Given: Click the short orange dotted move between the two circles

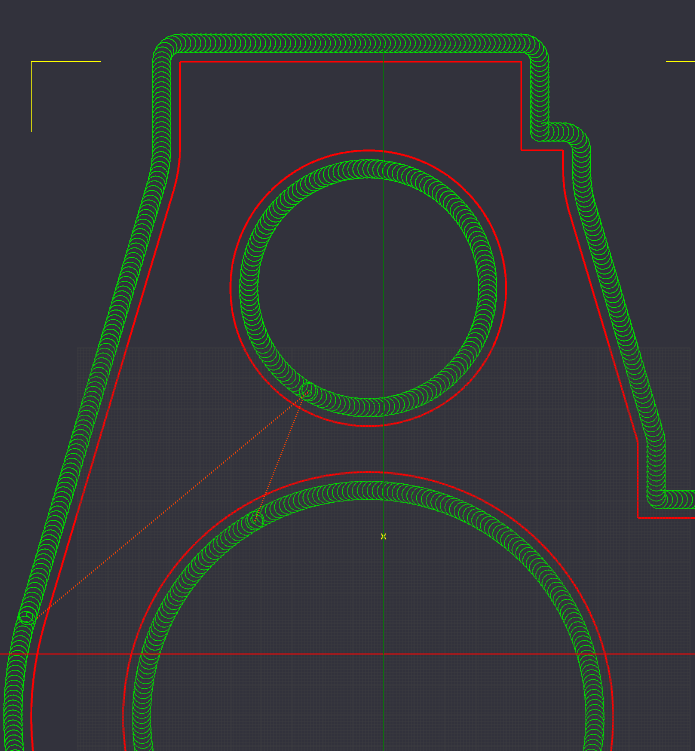Looking at the screenshot, I should 282,455.
